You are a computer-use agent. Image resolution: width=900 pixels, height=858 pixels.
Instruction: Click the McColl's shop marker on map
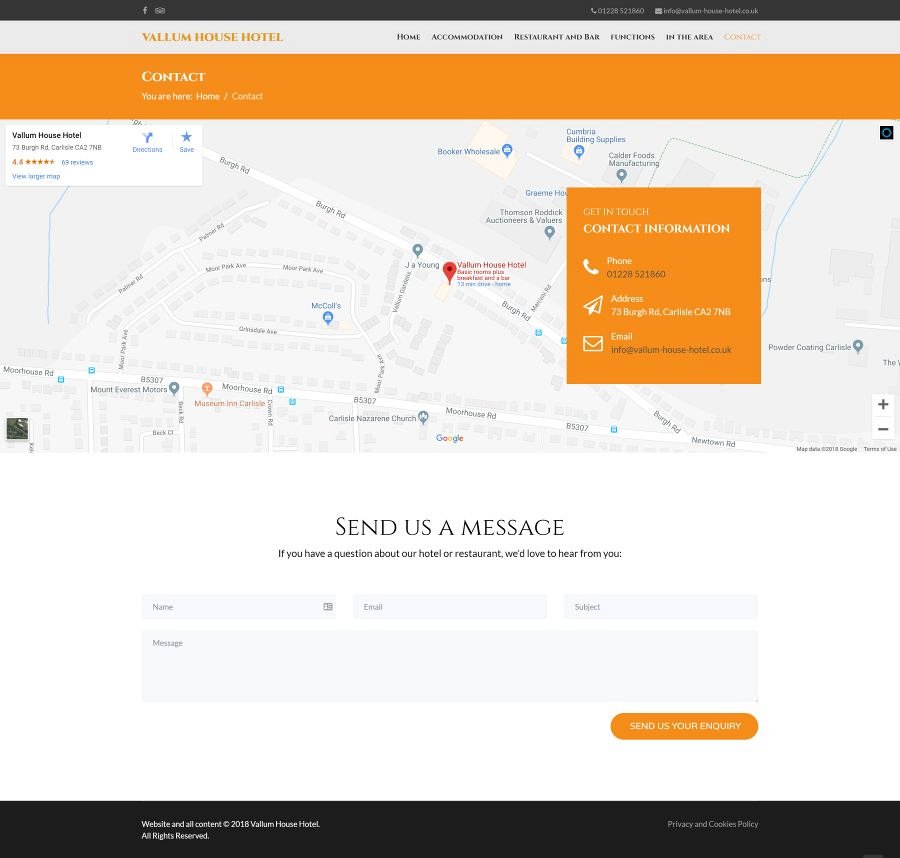coord(327,318)
